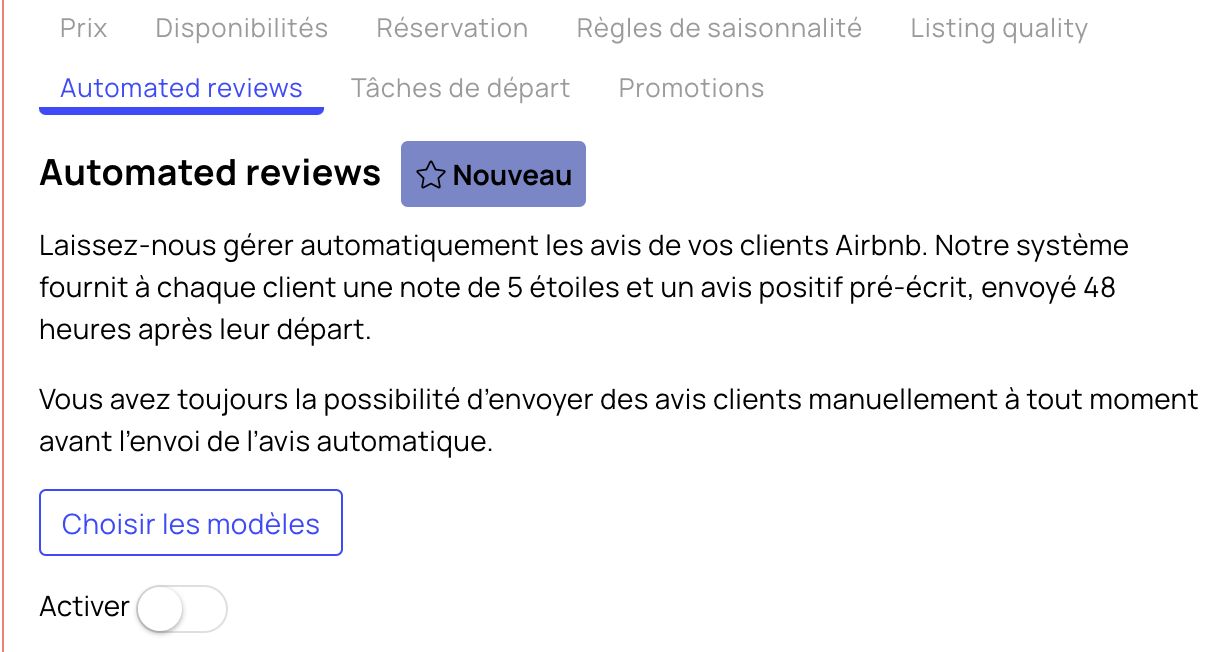Click the paragraph mentioning 5 étoiles
This screenshot has width=1230, height=652.
pos(584,288)
